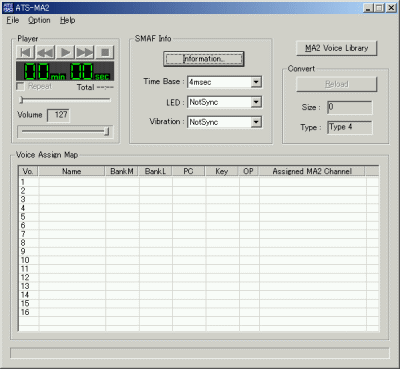Stop playback with the Stop button
400x369 pixels.
click(105, 52)
